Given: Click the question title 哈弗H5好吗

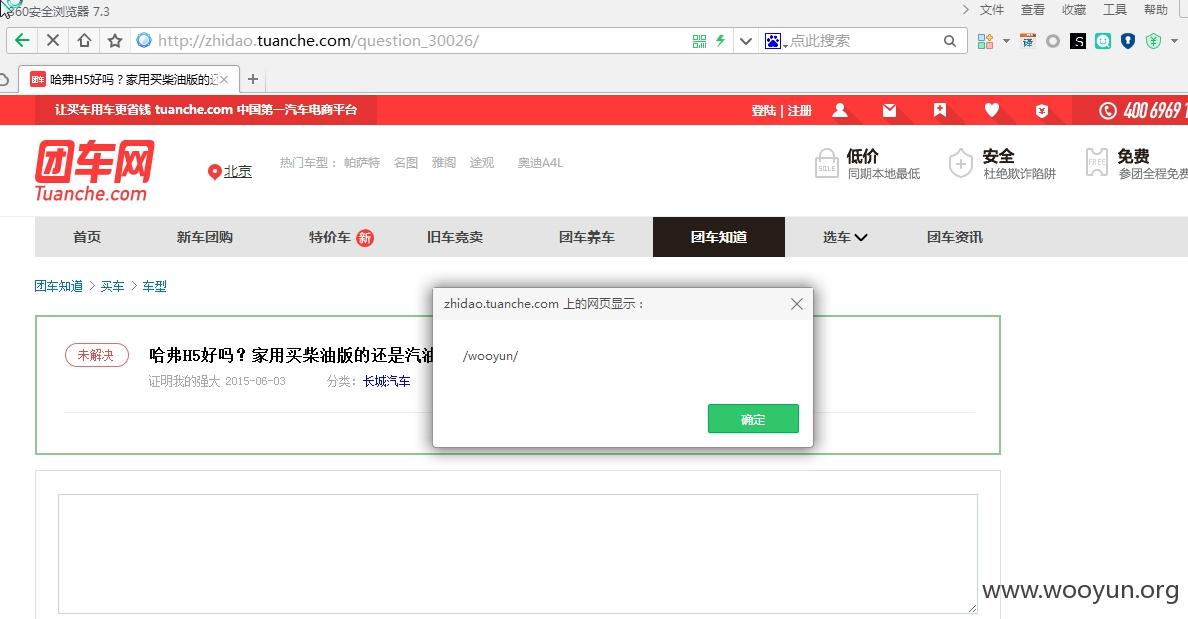Looking at the screenshot, I should coord(291,355).
